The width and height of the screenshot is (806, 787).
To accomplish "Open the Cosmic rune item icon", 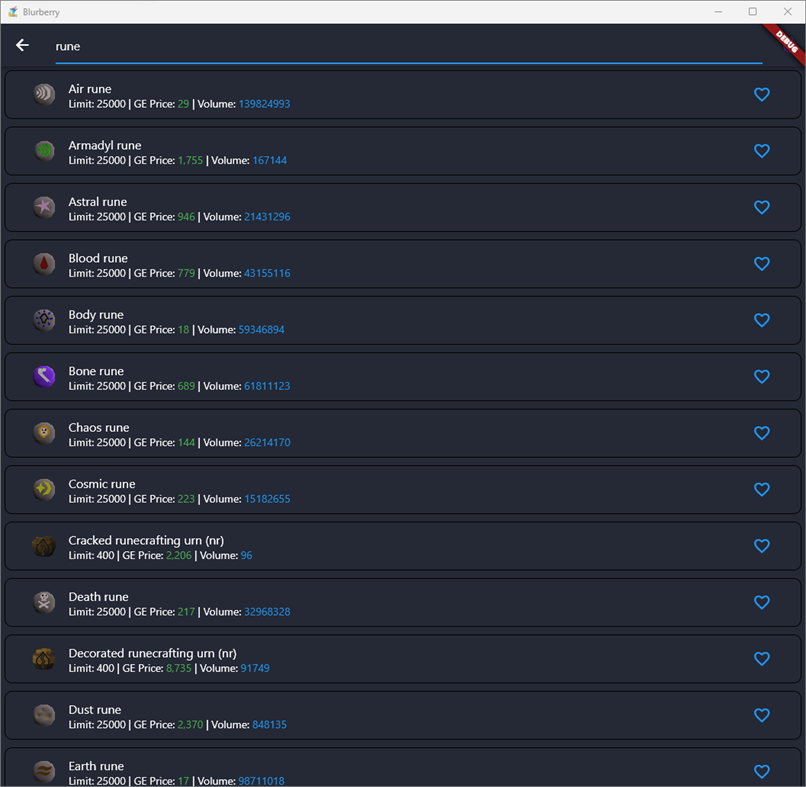I will (44, 489).
